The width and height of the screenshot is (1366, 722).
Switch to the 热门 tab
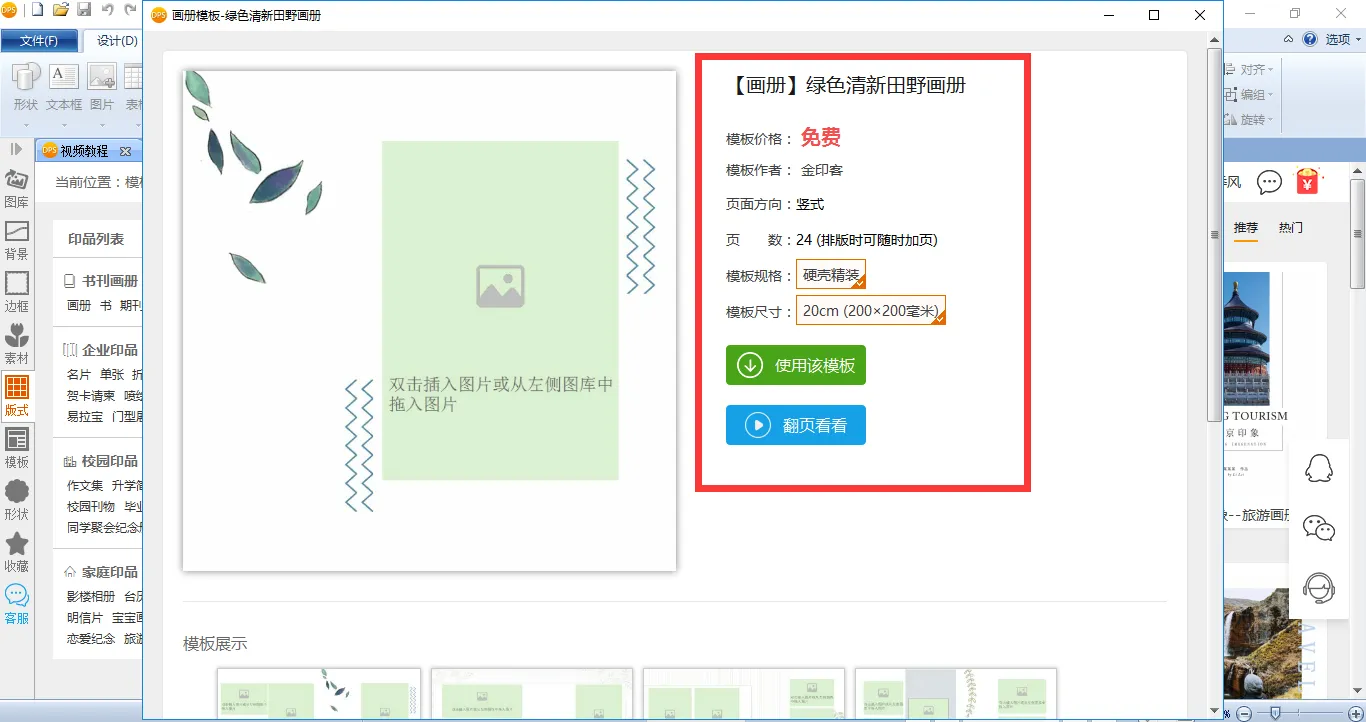[1291, 228]
